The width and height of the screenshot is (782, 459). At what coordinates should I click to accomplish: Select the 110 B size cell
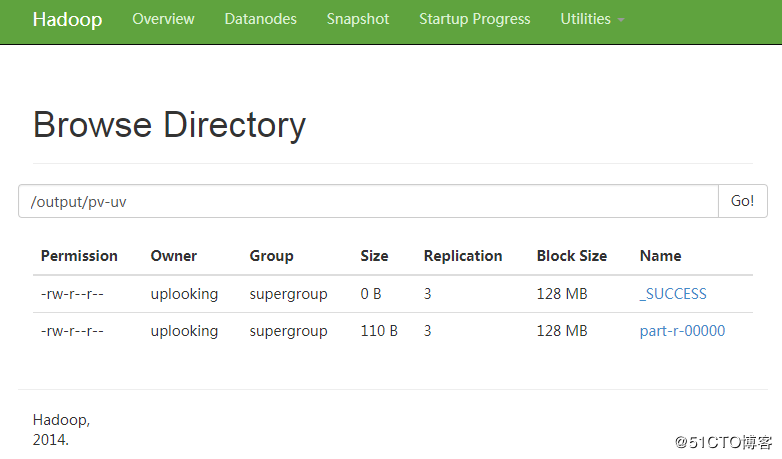379,331
